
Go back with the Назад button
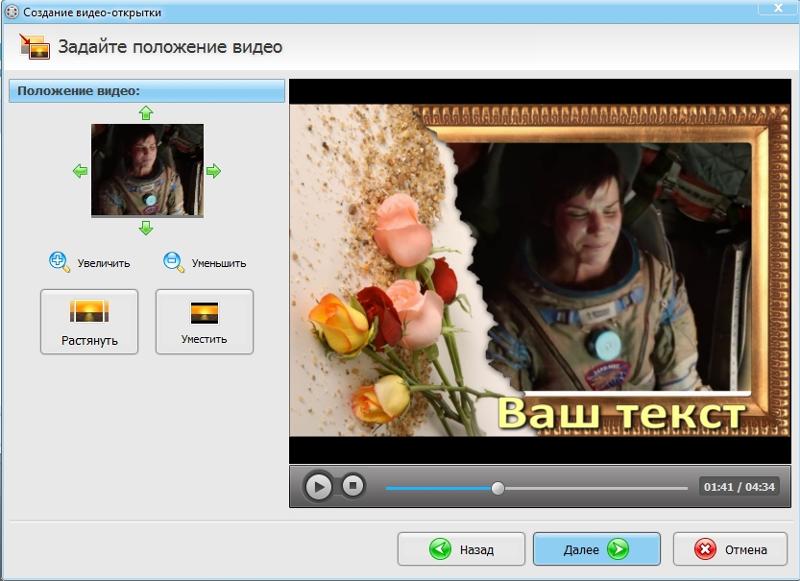click(461, 549)
